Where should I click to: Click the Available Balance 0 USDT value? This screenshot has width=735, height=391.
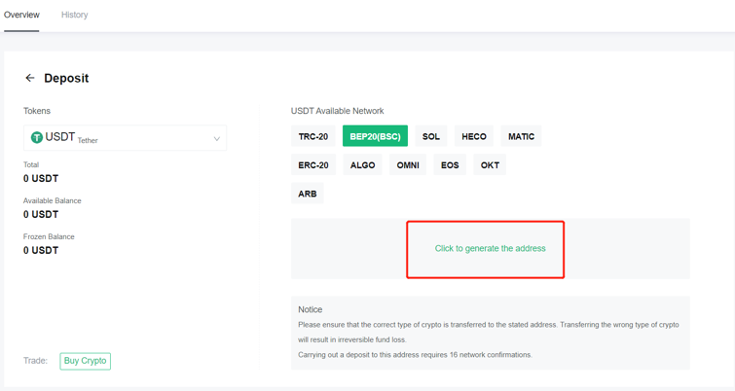pos(41,214)
